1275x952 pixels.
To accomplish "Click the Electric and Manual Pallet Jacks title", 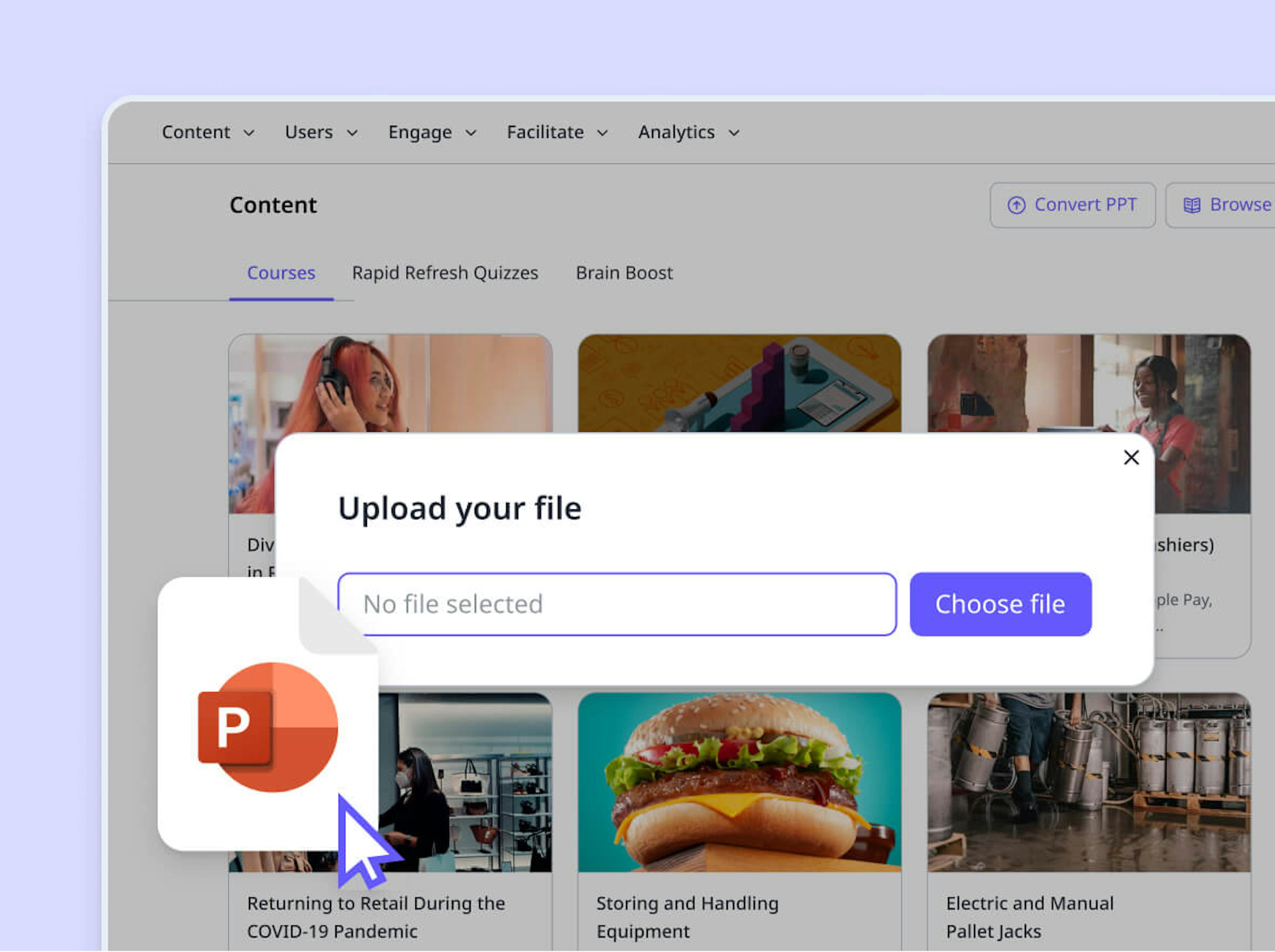I will click(x=1030, y=917).
